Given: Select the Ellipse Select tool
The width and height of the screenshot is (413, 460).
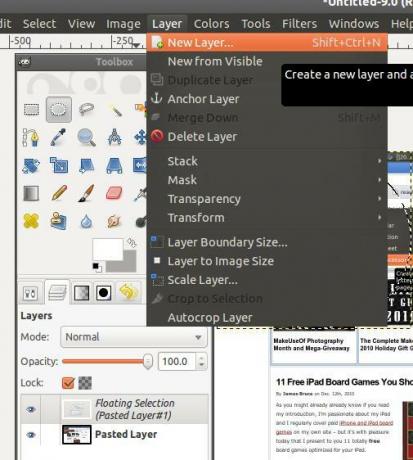Looking at the screenshot, I should click(x=59, y=109).
